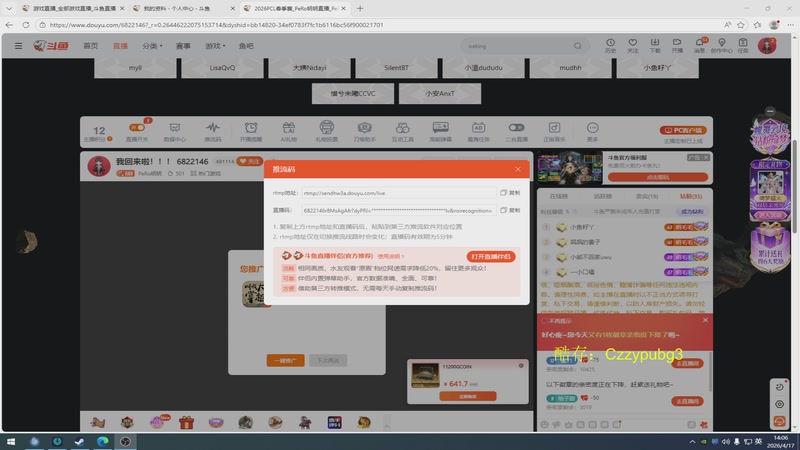Open the hamburger menu beside Douyu logo
This screenshot has height=450, width=800.
point(18,46)
